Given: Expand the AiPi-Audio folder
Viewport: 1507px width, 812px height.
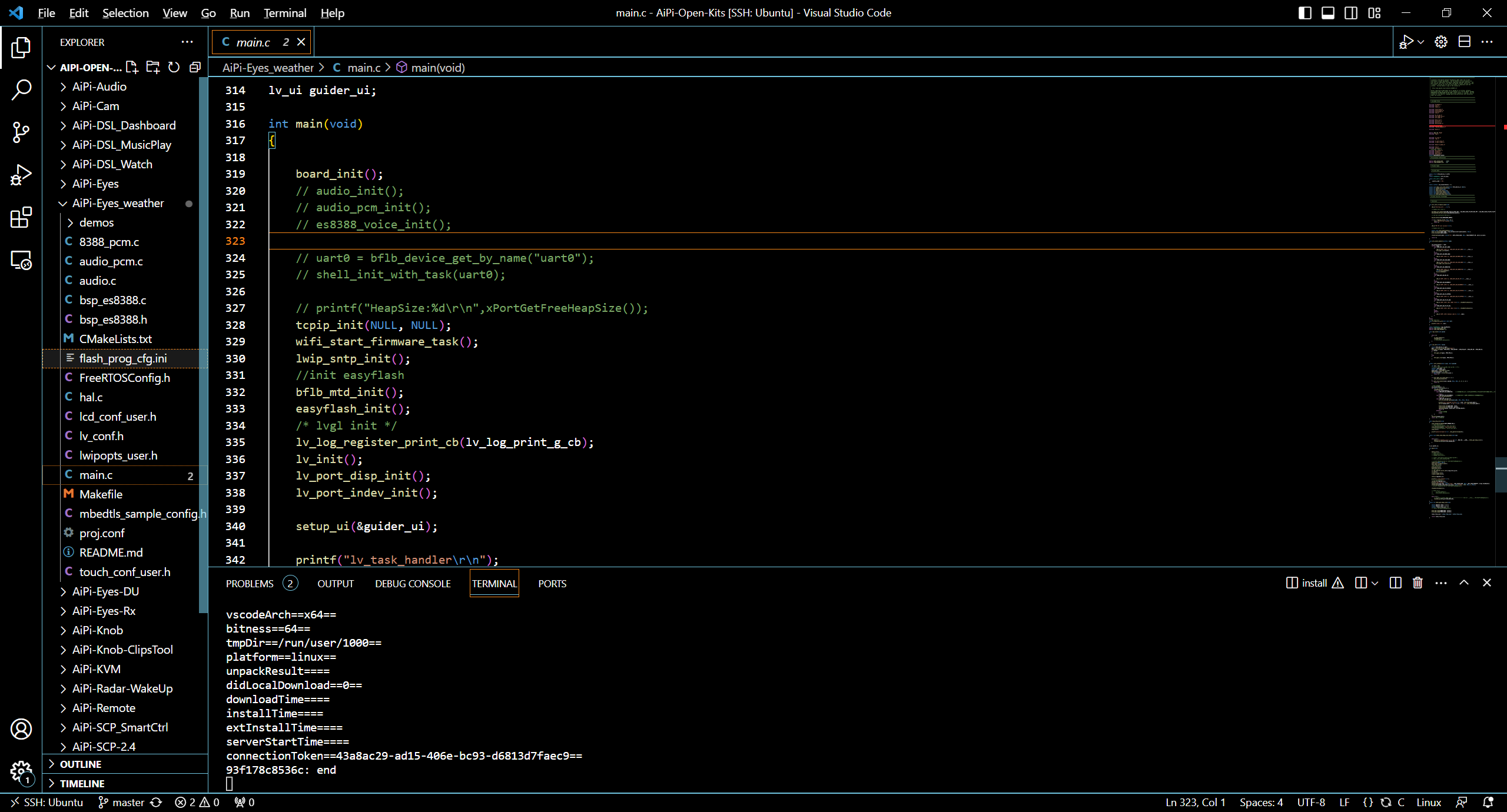Looking at the screenshot, I should tap(125, 86).
